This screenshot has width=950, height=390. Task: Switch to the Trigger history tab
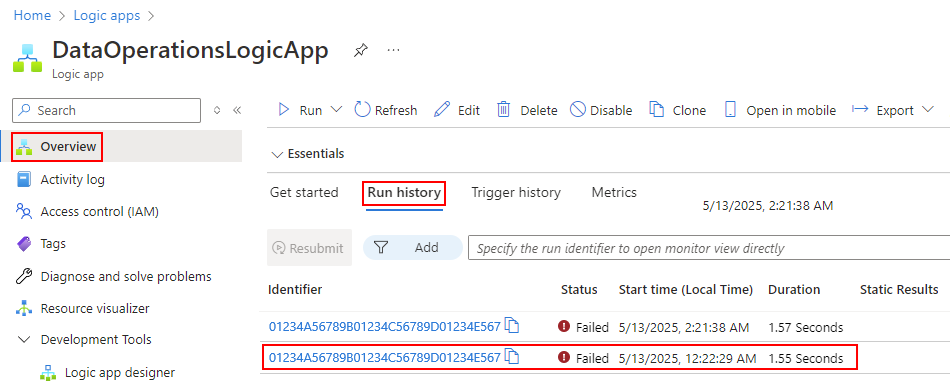tap(516, 193)
